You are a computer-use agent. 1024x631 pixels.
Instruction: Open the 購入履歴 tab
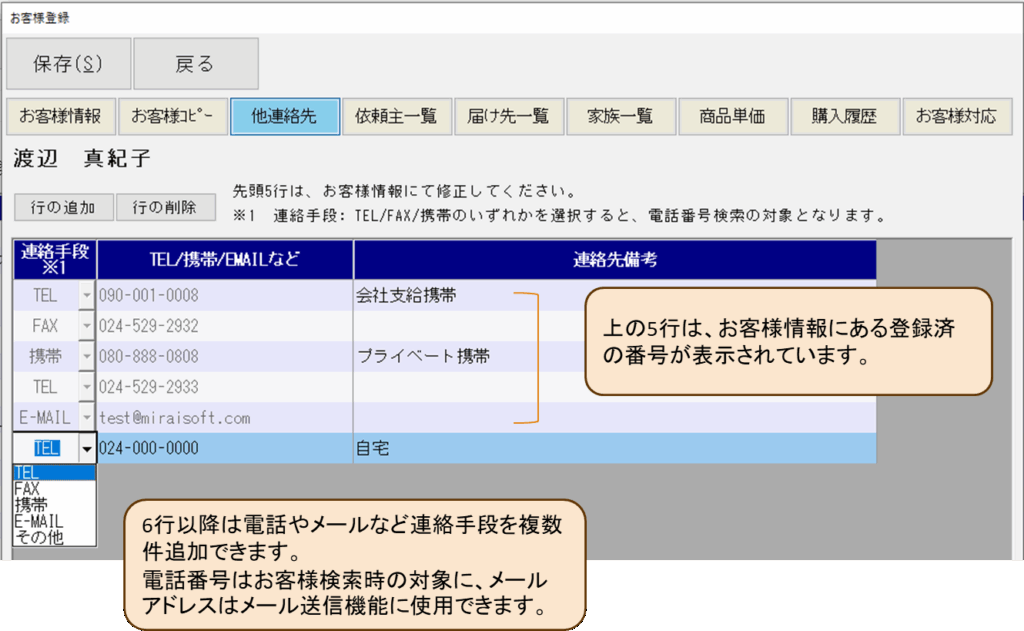[x=845, y=116]
